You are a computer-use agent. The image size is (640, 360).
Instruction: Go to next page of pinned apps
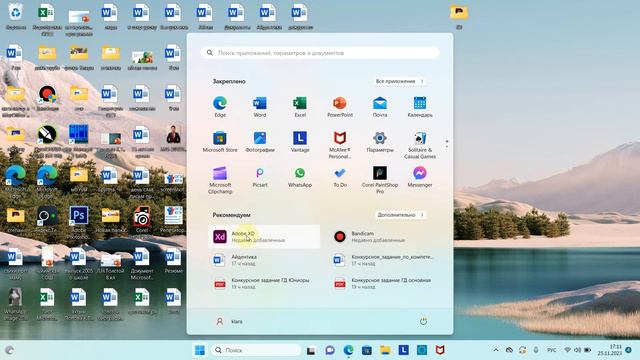click(x=447, y=146)
